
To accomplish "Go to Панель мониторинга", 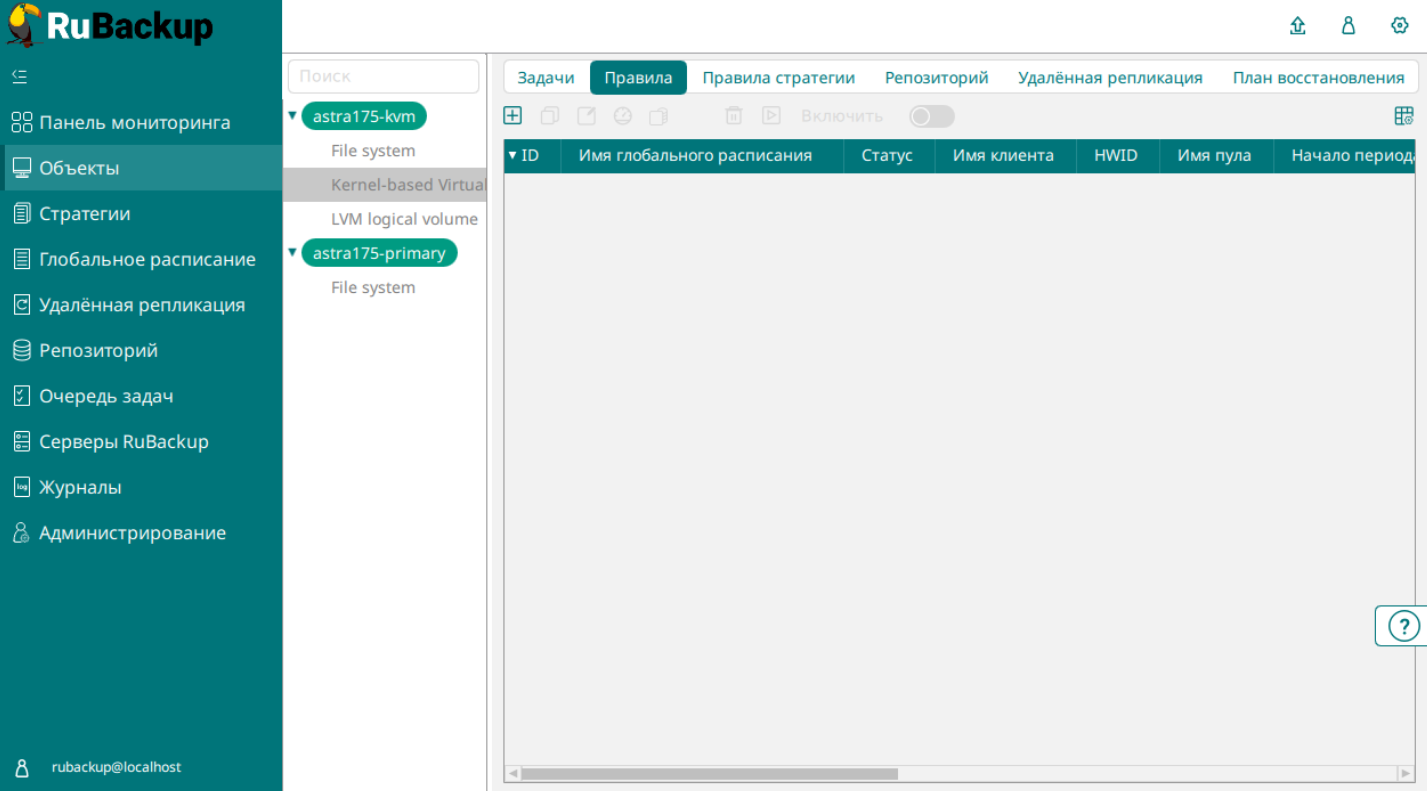I will click(x=134, y=123).
